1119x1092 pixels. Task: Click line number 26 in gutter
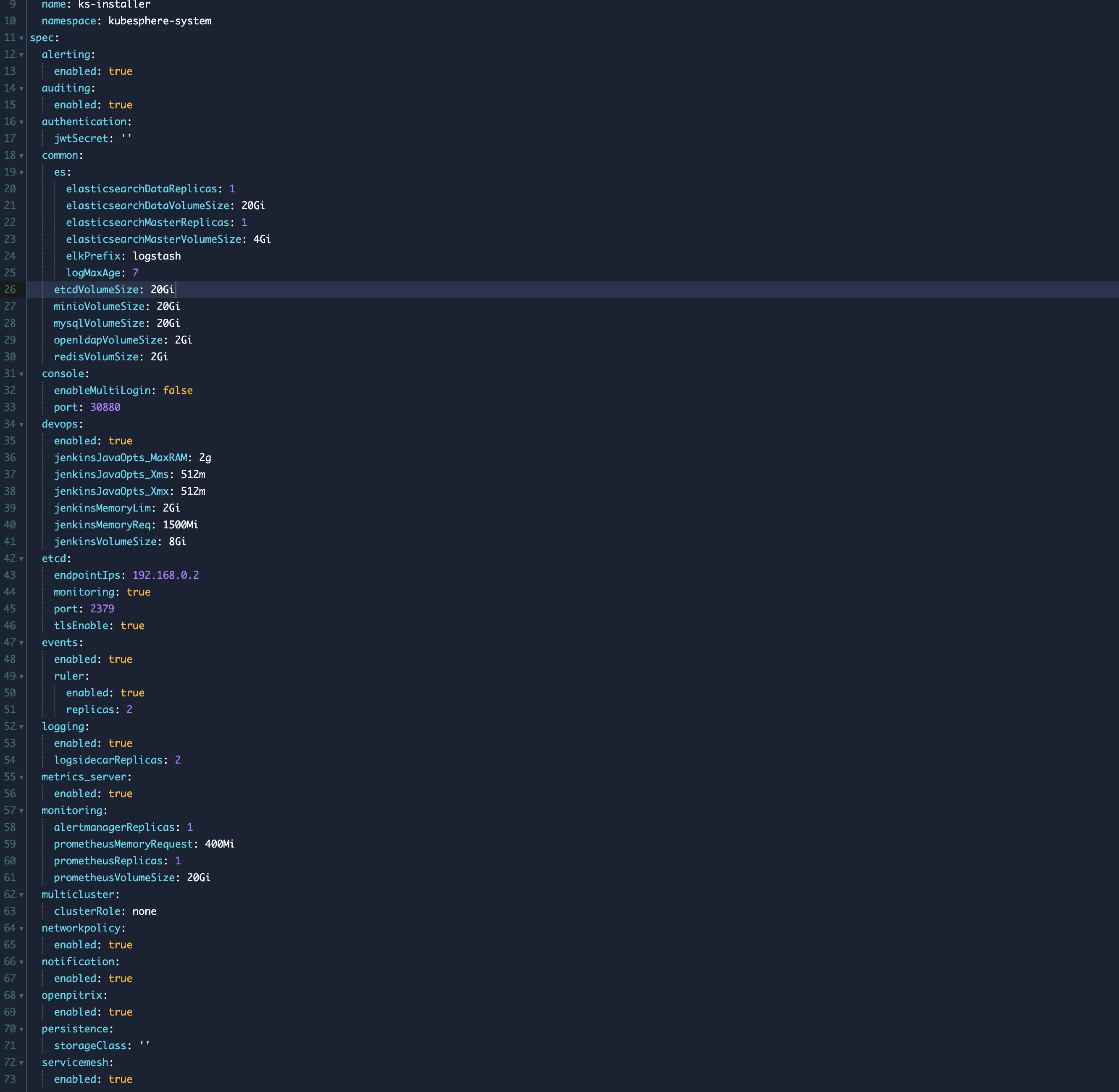pos(10,290)
